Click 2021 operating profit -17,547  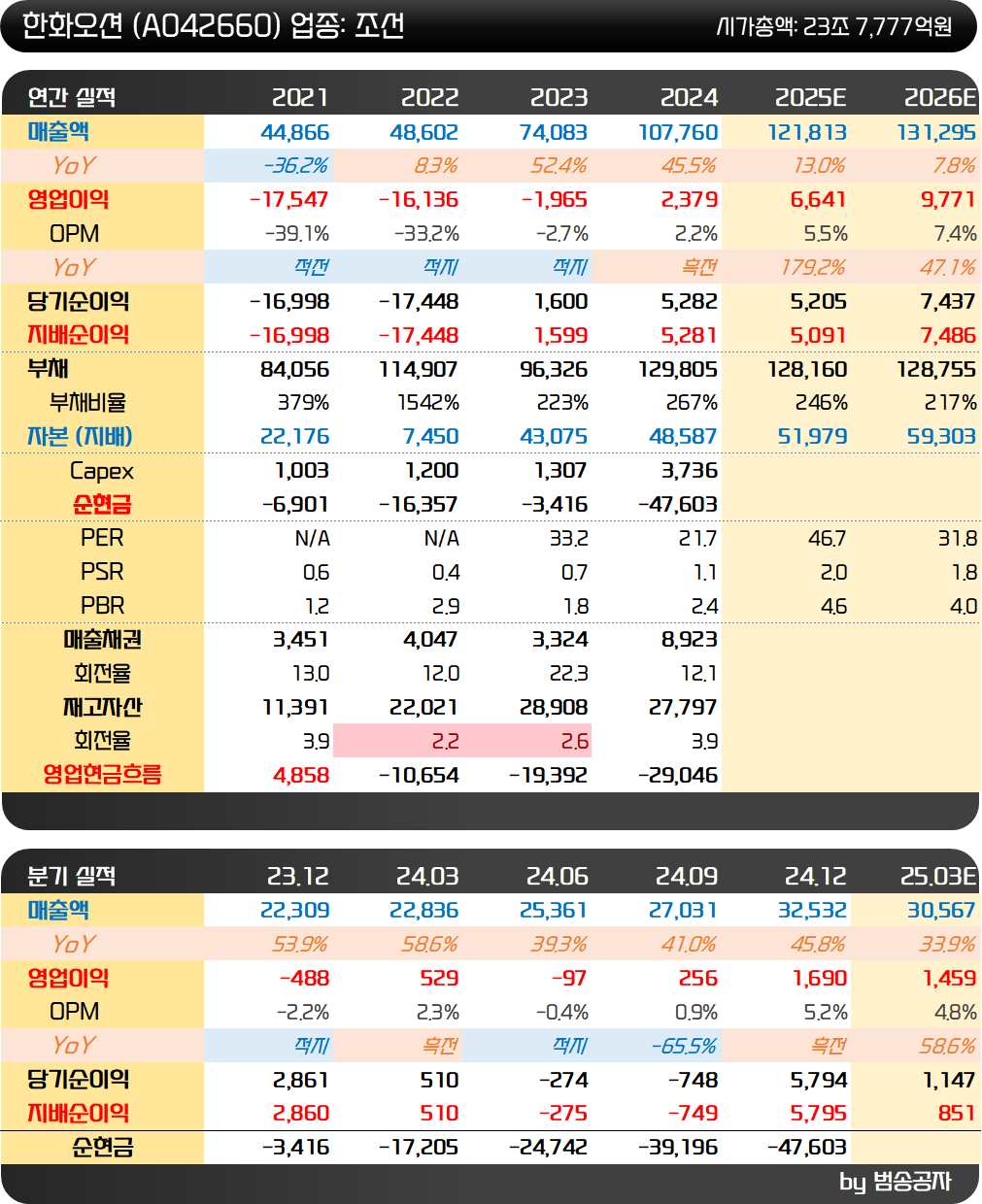(288, 200)
